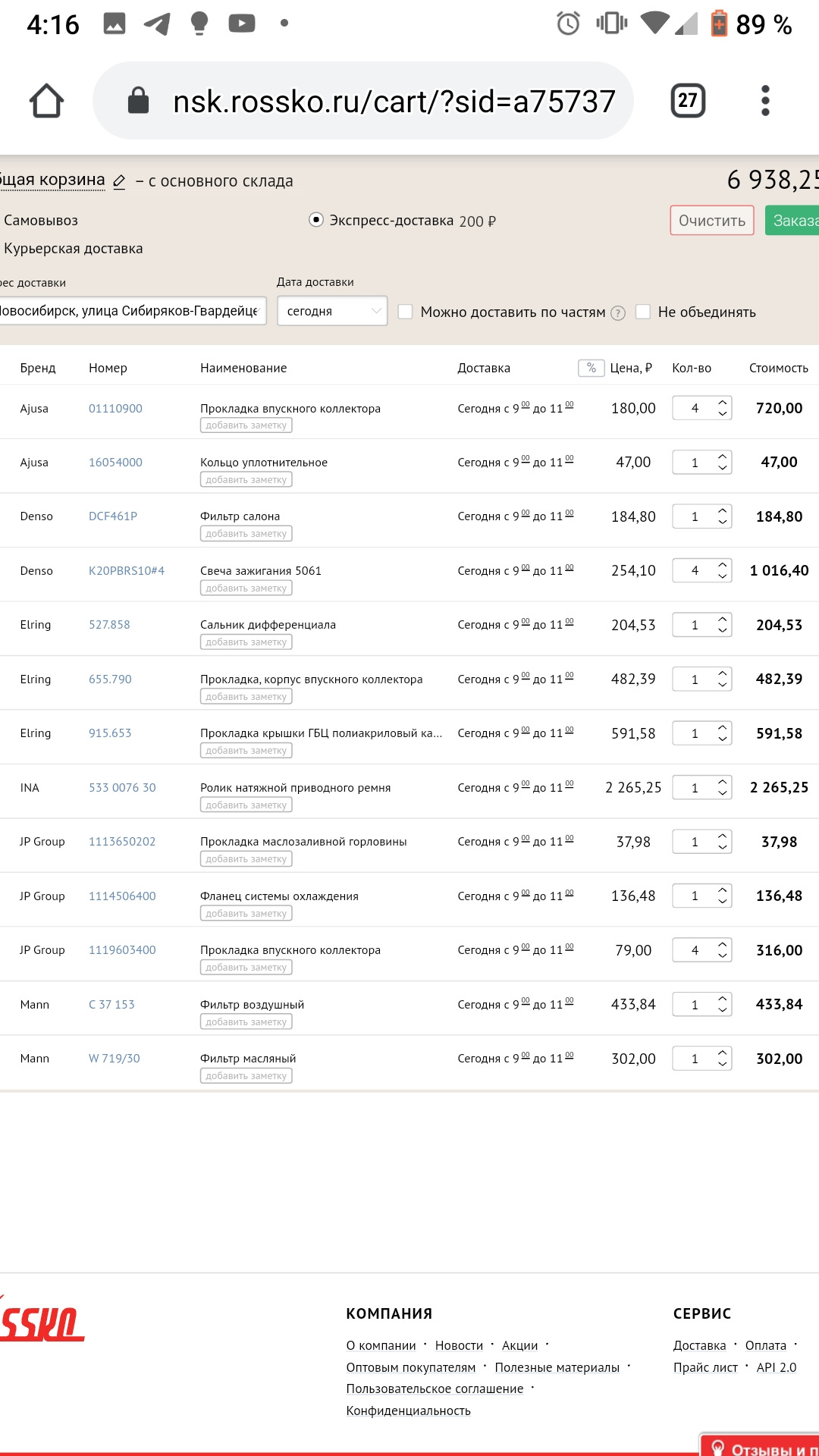Open part number link K20PBRS10#4
Screen dimensions: 819x1456
127,570
